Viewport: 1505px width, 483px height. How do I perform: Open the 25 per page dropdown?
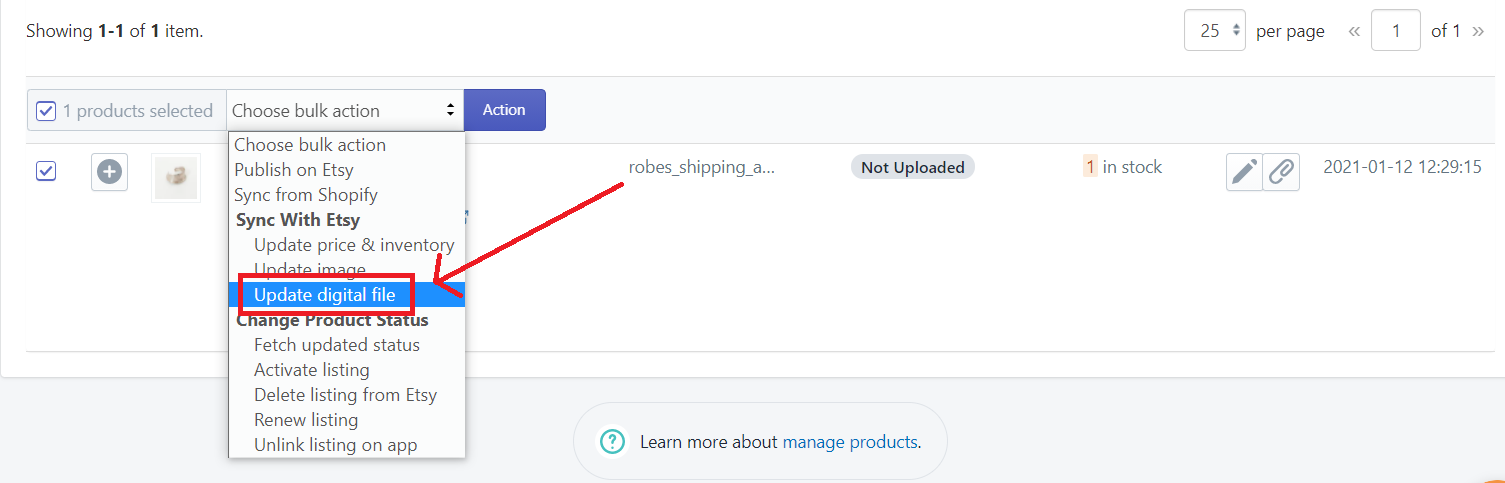(x=1214, y=31)
